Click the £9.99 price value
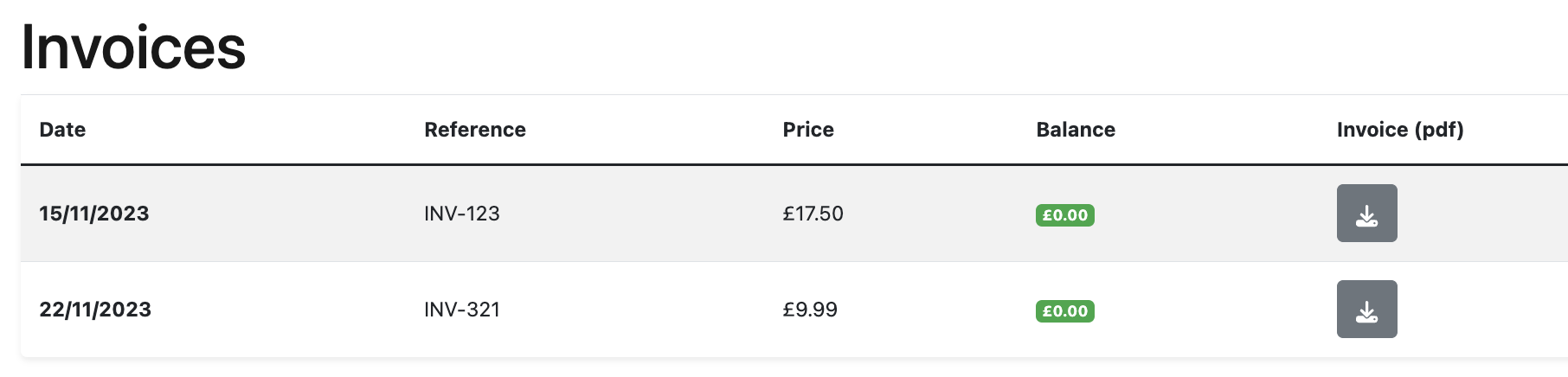The width and height of the screenshot is (1568, 377). pos(810,310)
